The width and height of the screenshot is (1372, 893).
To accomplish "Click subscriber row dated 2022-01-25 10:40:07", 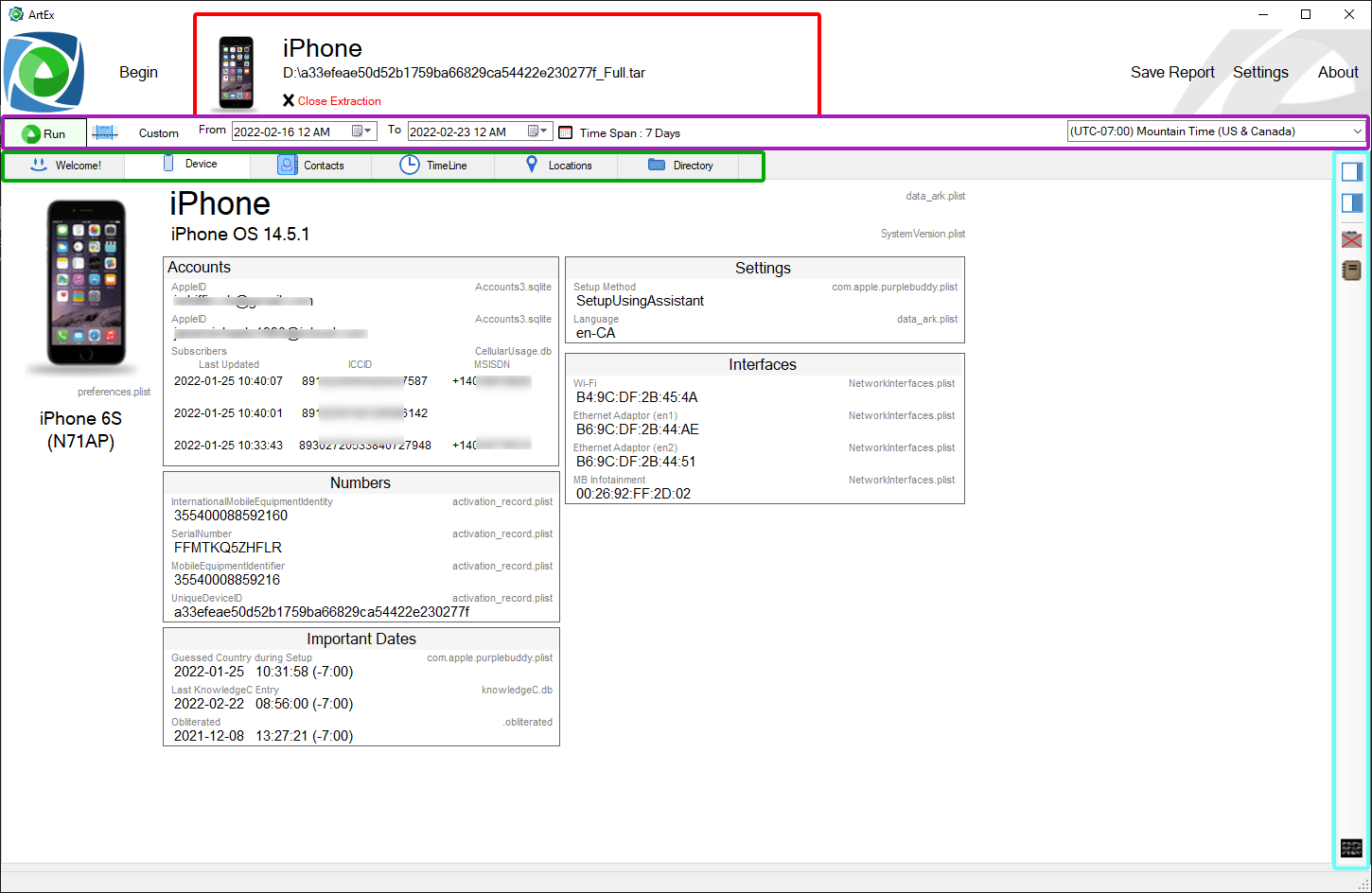I will click(x=352, y=381).
